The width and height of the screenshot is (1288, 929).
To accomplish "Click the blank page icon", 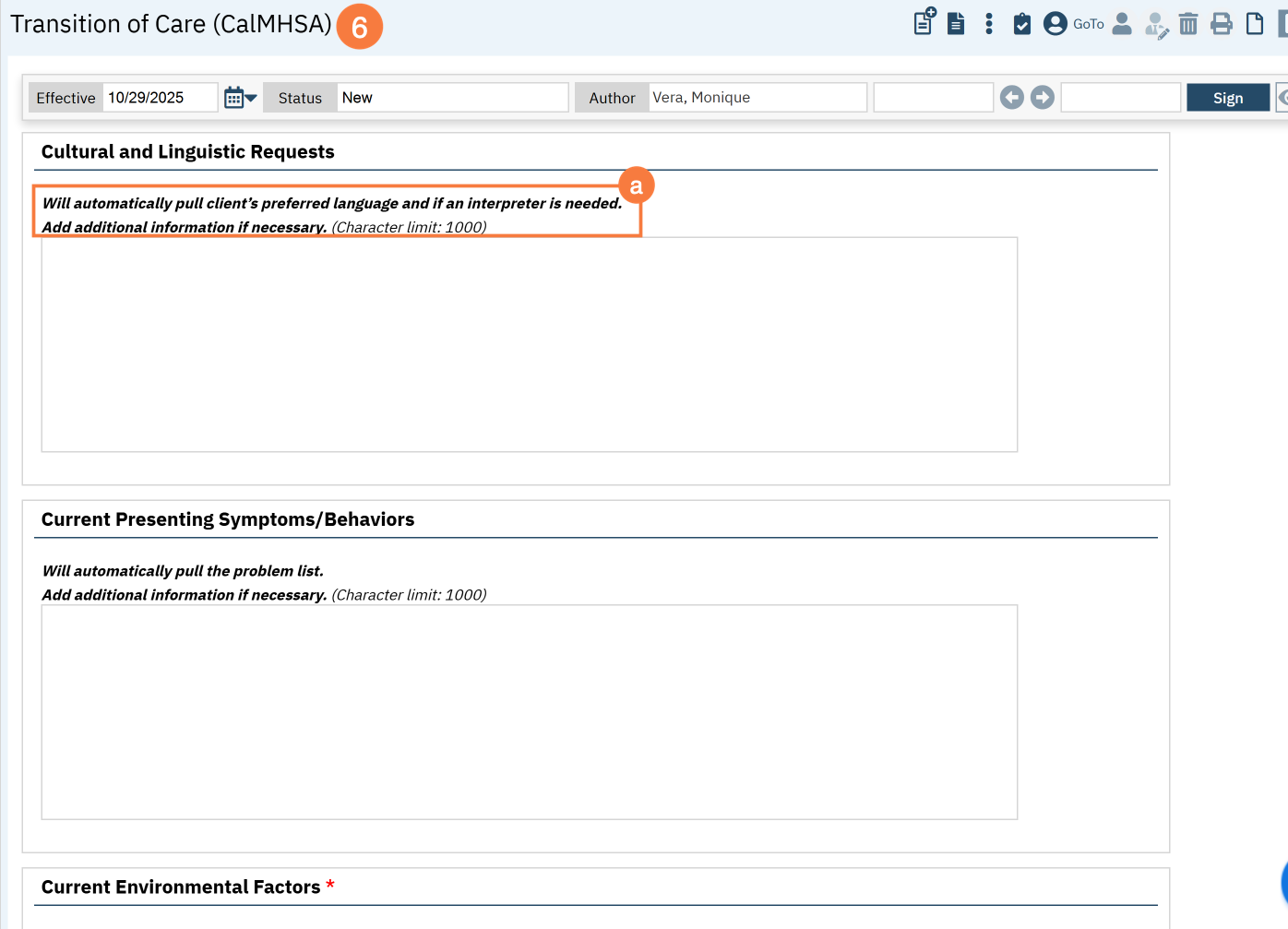I will 1255,24.
